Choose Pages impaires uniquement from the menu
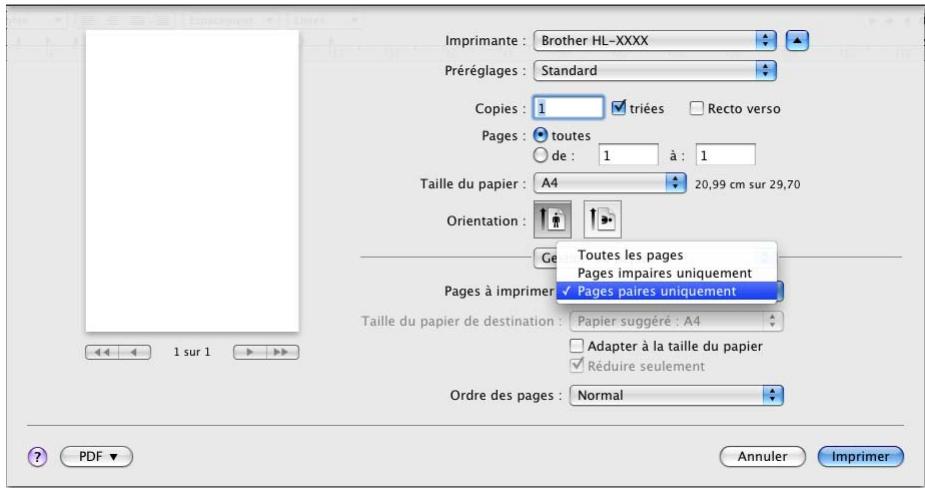 (x=667, y=273)
